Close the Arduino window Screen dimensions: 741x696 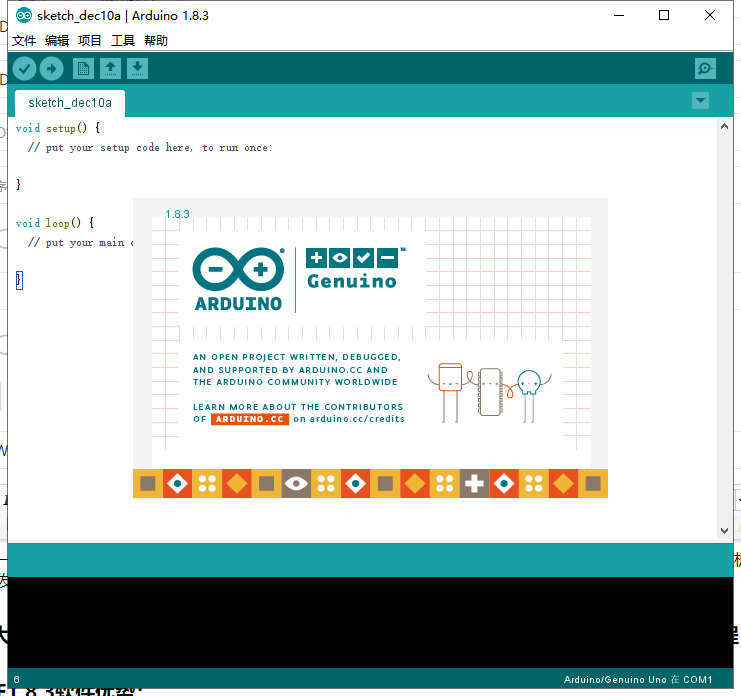(x=710, y=16)
